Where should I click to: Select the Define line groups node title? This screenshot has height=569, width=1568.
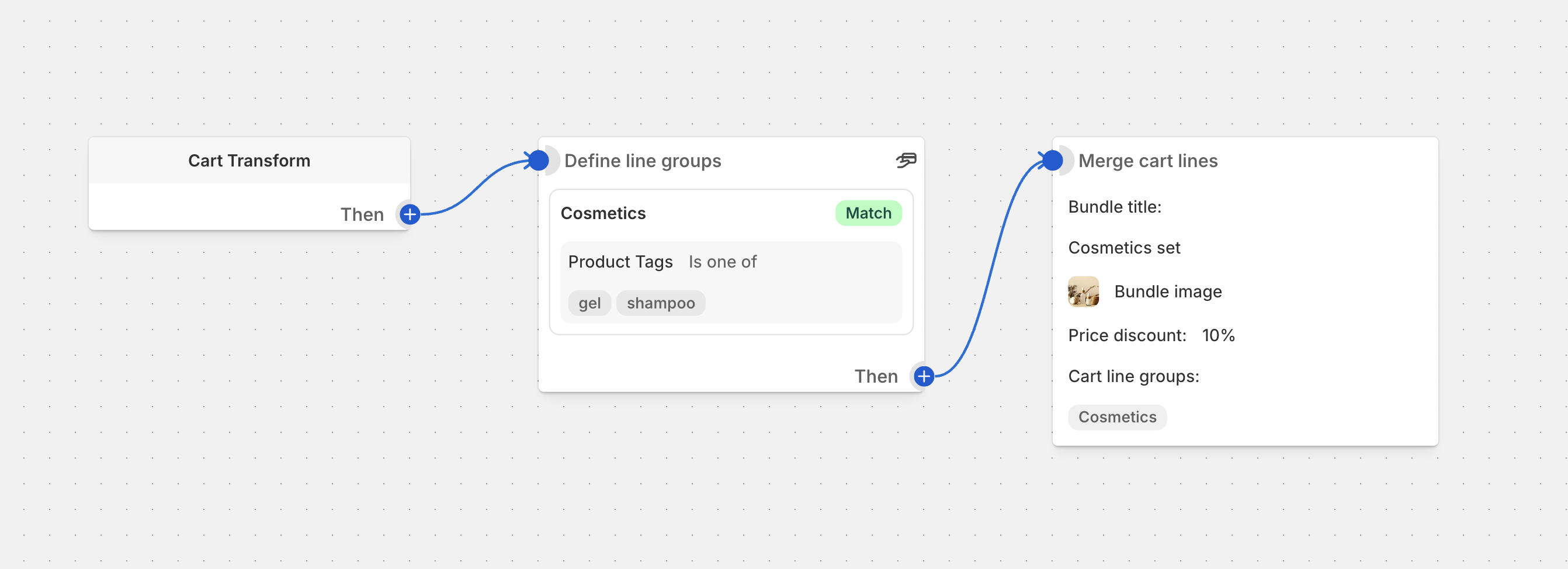642,161
